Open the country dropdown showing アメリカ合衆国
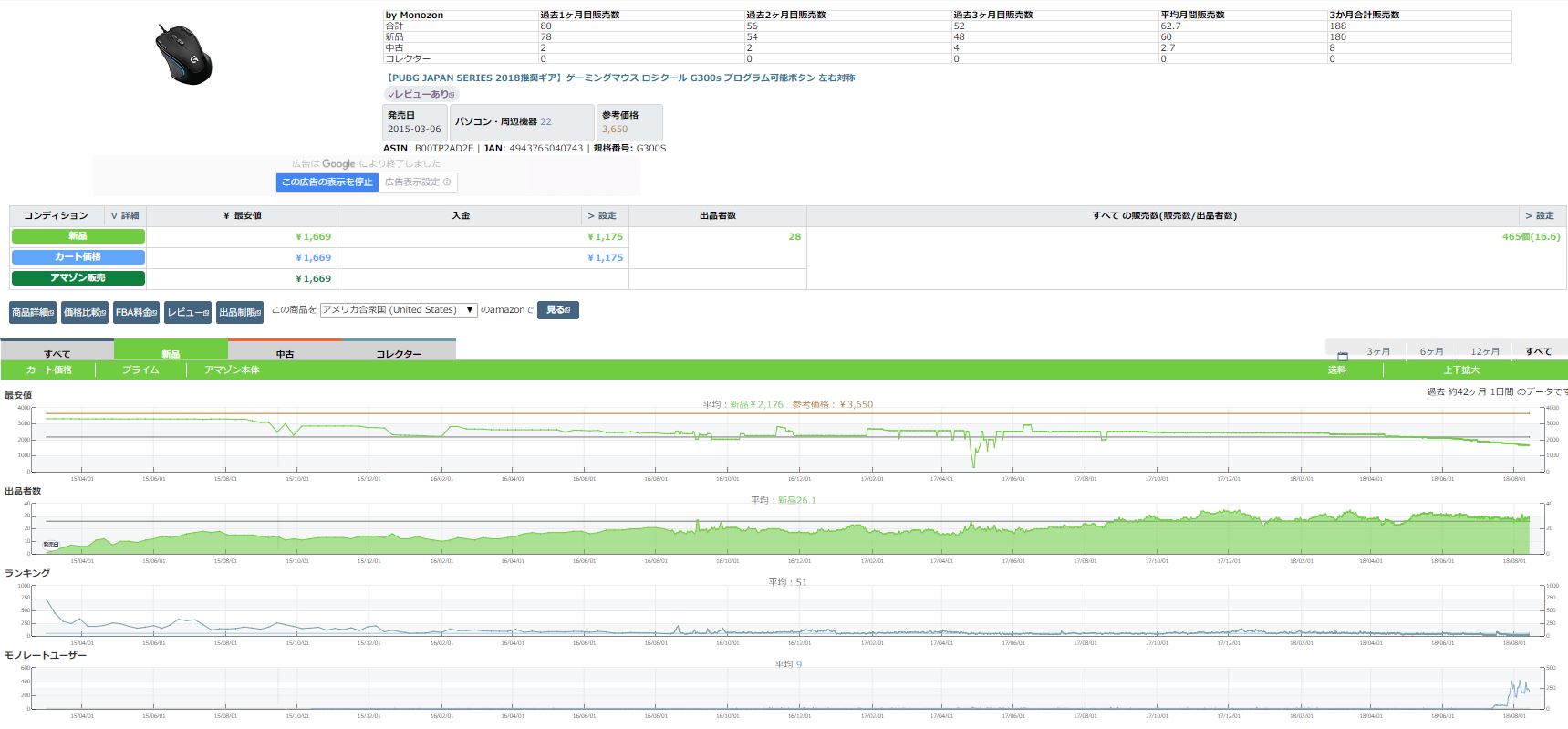 398,310
